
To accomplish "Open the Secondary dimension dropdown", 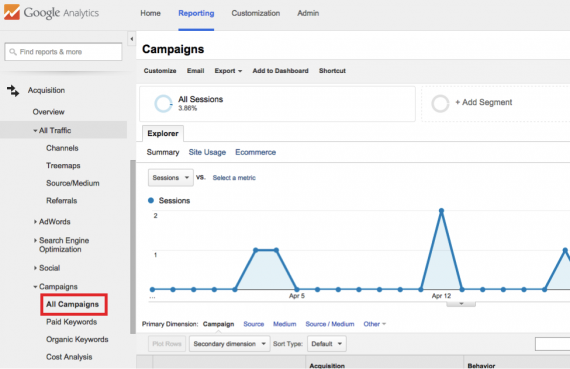I will (x=229, y=344).
